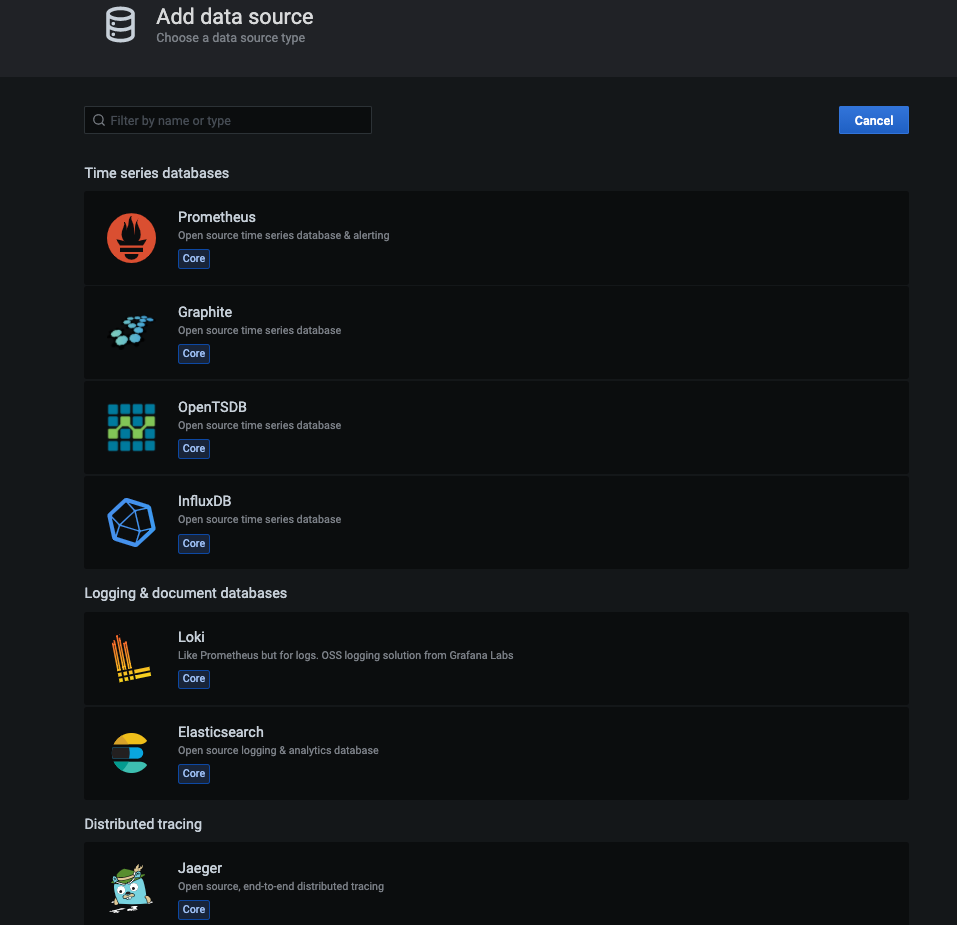Viewport: 957px width, 925px height.
Task: Select the Loki data source name
Action: 191,637
